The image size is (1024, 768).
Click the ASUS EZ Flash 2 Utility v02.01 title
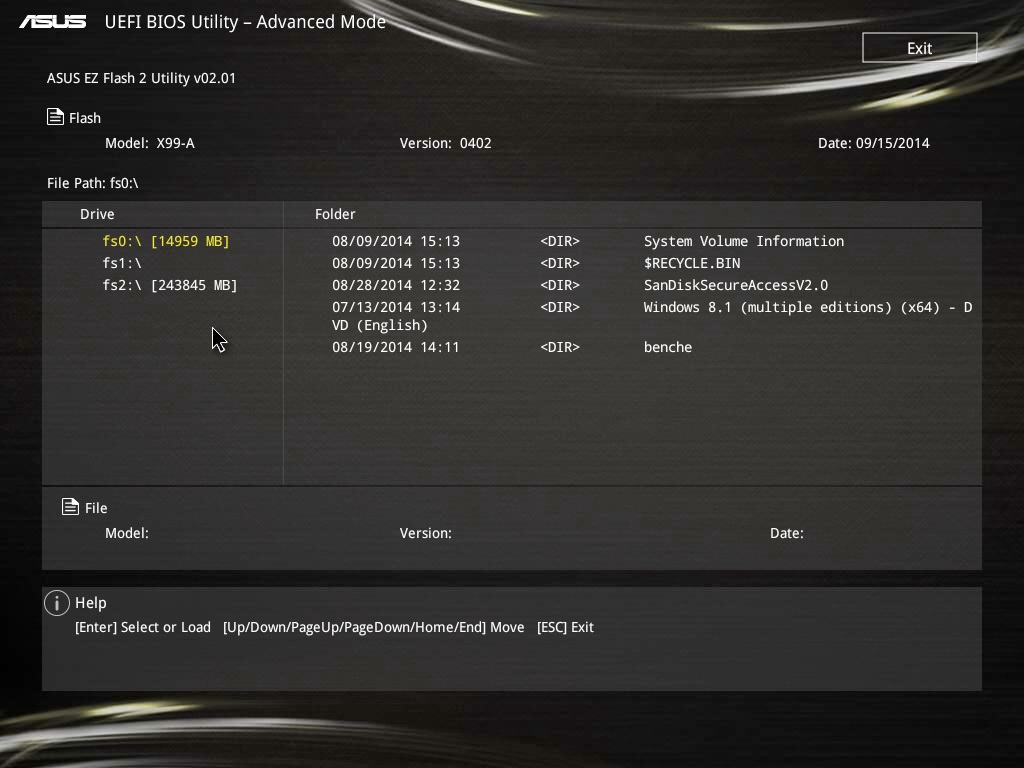[x=141, y=78]
